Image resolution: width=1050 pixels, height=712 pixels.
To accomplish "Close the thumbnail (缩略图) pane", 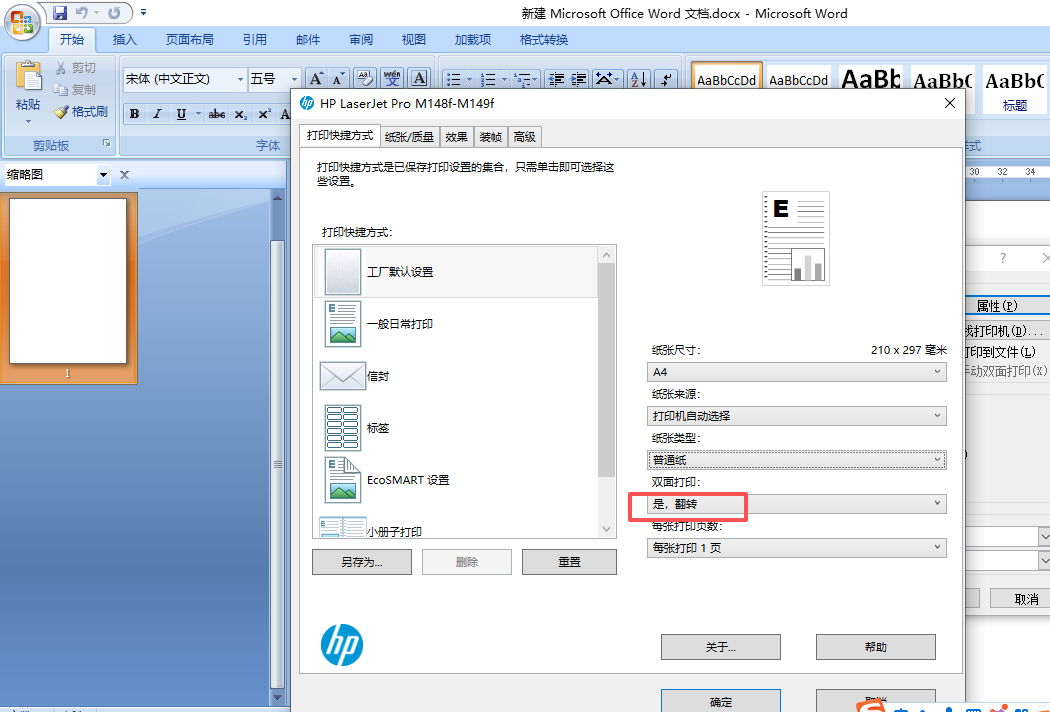I will click(x=124, y=175).
